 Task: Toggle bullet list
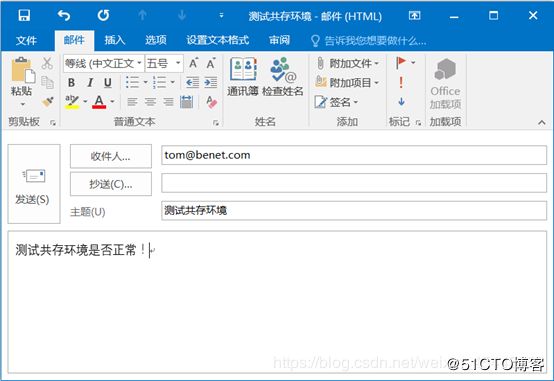click(x=133, y=82)
